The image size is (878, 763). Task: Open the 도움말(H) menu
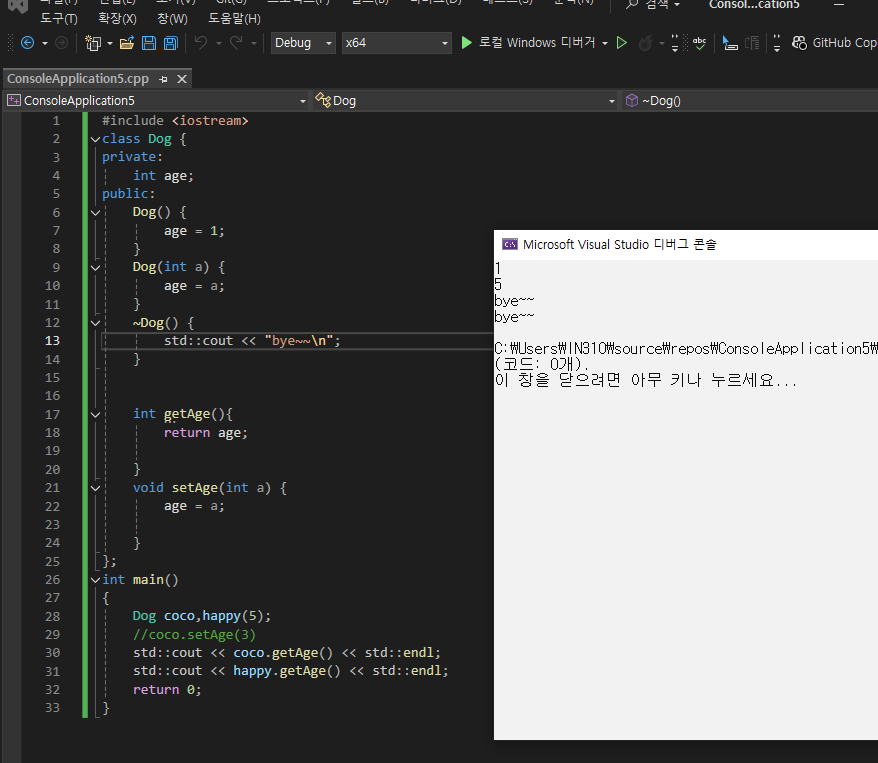[234, 18]
